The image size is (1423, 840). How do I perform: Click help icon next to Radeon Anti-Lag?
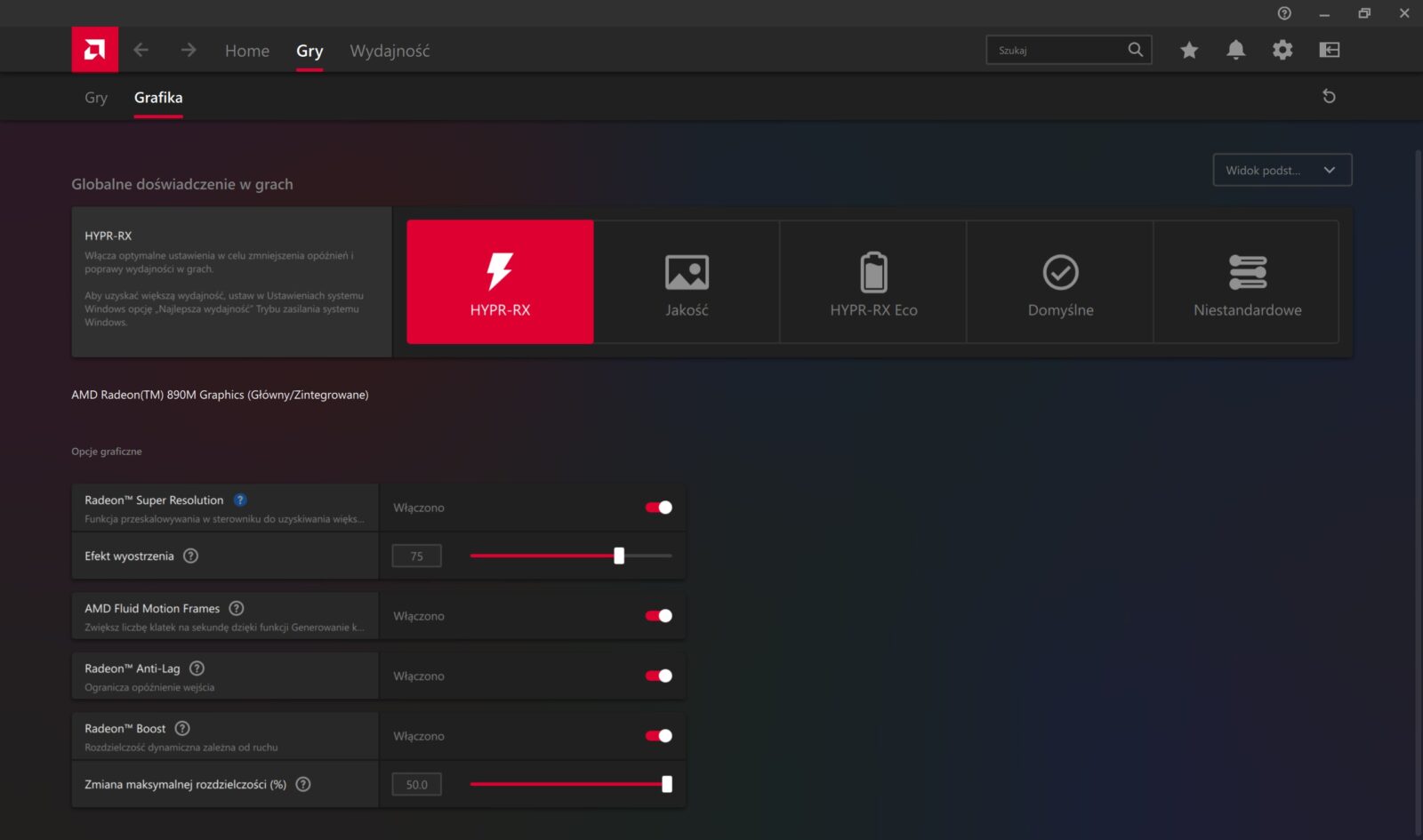point(197,668)
